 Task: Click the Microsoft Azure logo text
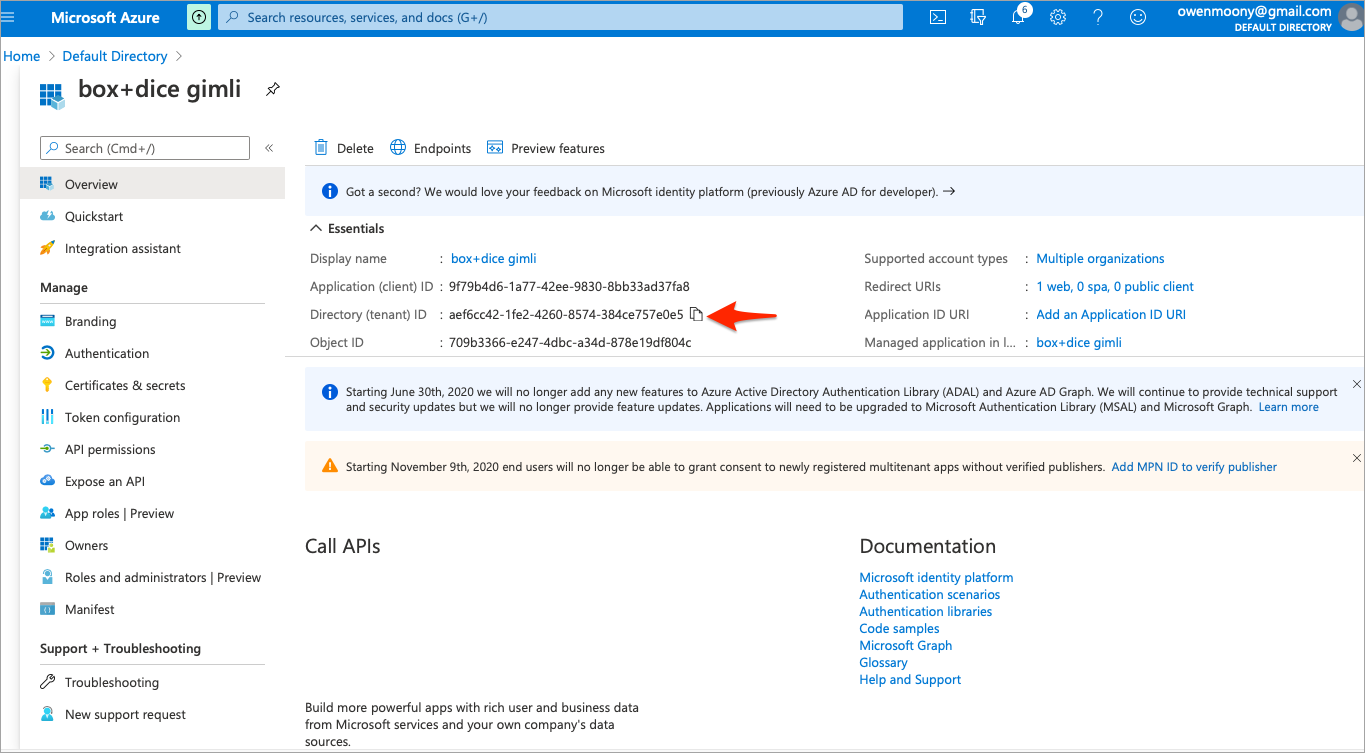[x=105, y=18]
